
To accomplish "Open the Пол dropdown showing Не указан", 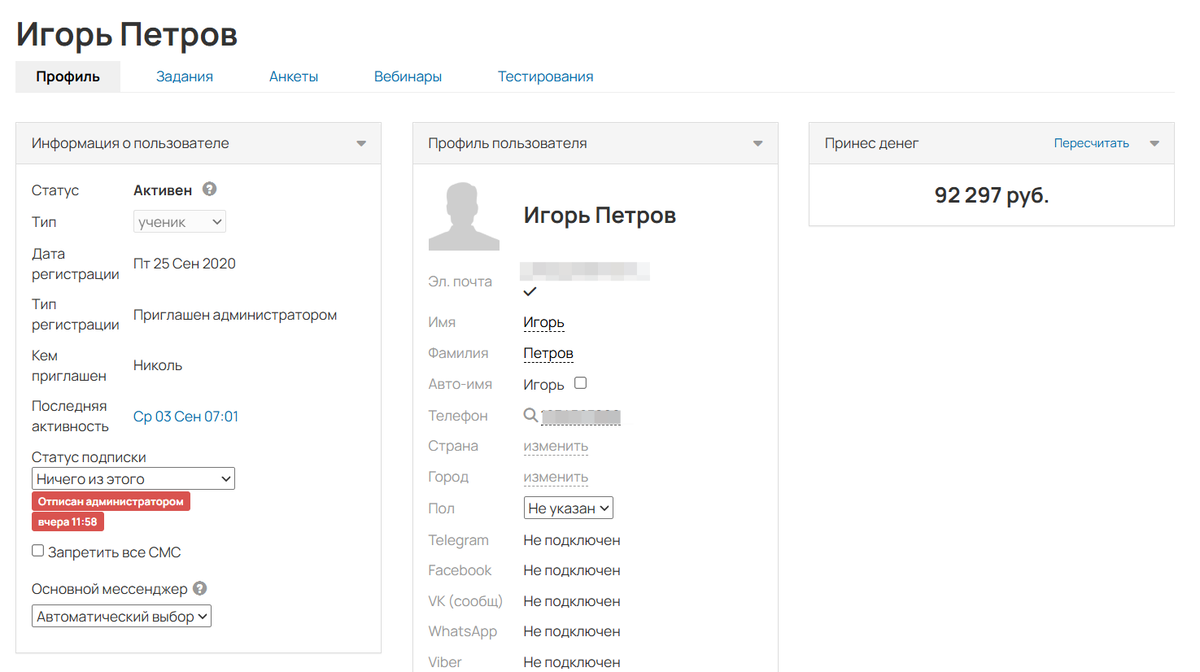I will pyautogui.click(x=568, y=508).
